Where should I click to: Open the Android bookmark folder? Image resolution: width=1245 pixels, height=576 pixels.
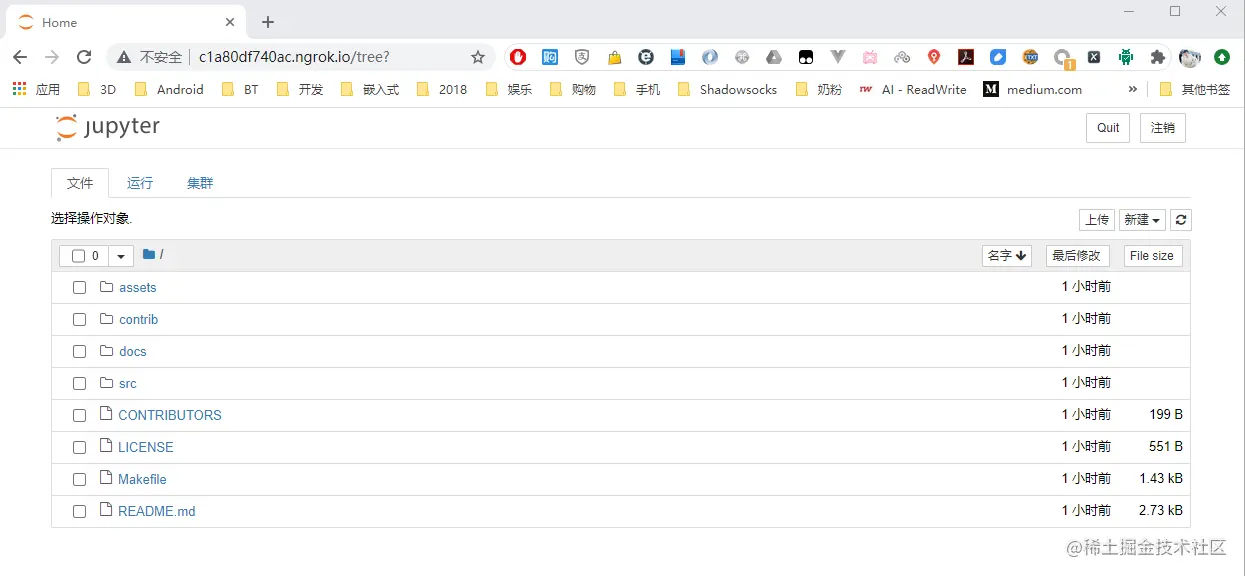169,89
